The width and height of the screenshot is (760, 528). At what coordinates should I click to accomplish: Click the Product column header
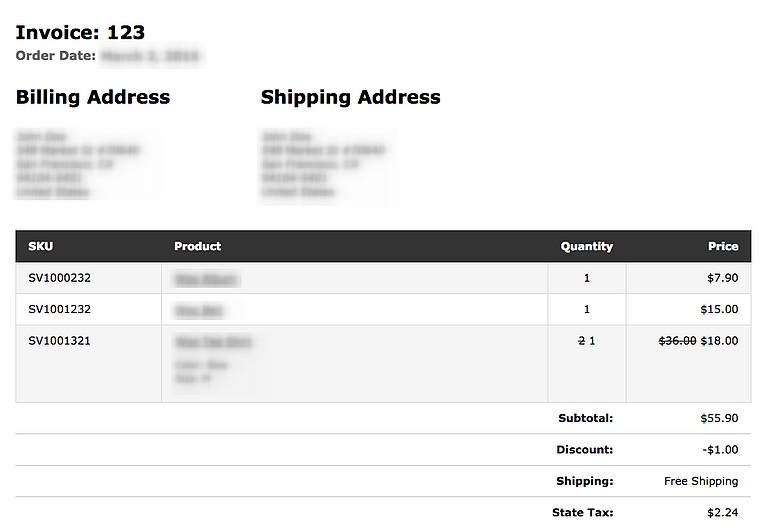(197, 246)
